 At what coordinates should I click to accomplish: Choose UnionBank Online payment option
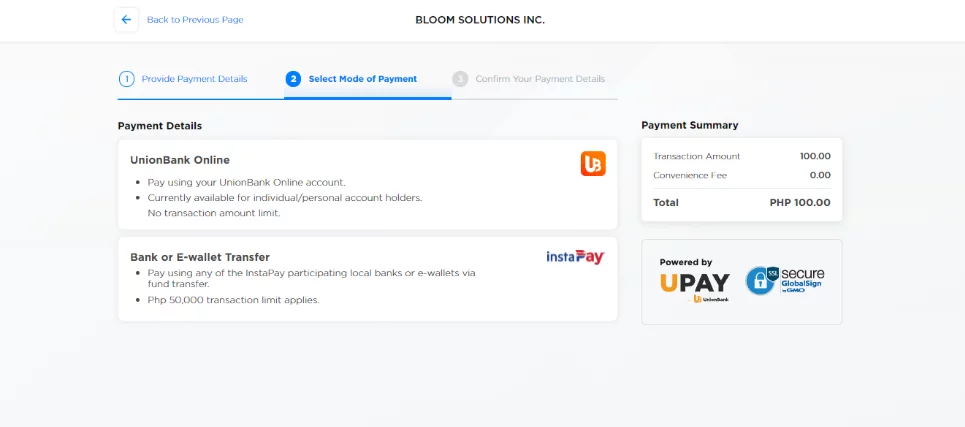(367, 185)
